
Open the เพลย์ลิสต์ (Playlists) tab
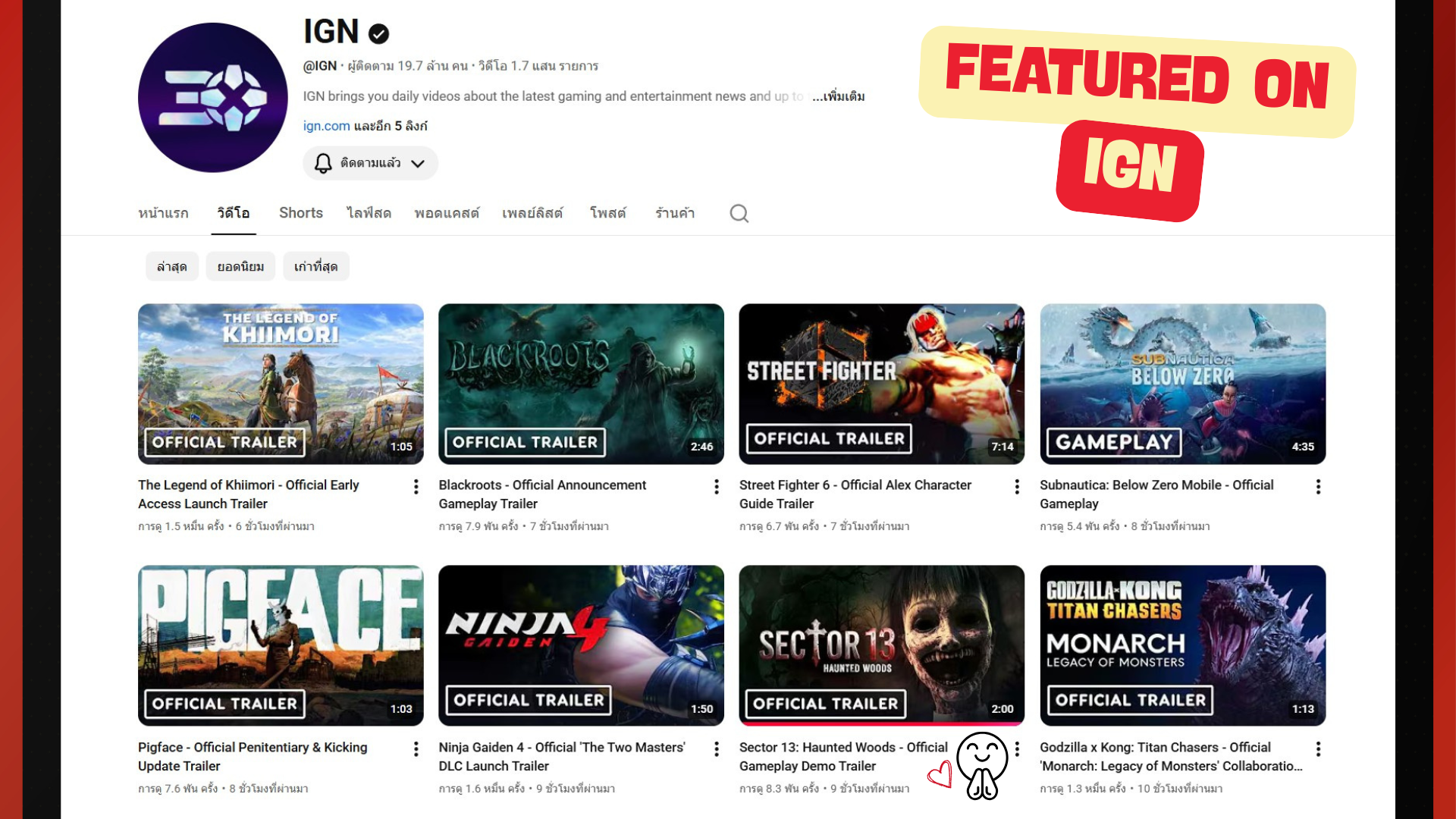pos(532,213)
